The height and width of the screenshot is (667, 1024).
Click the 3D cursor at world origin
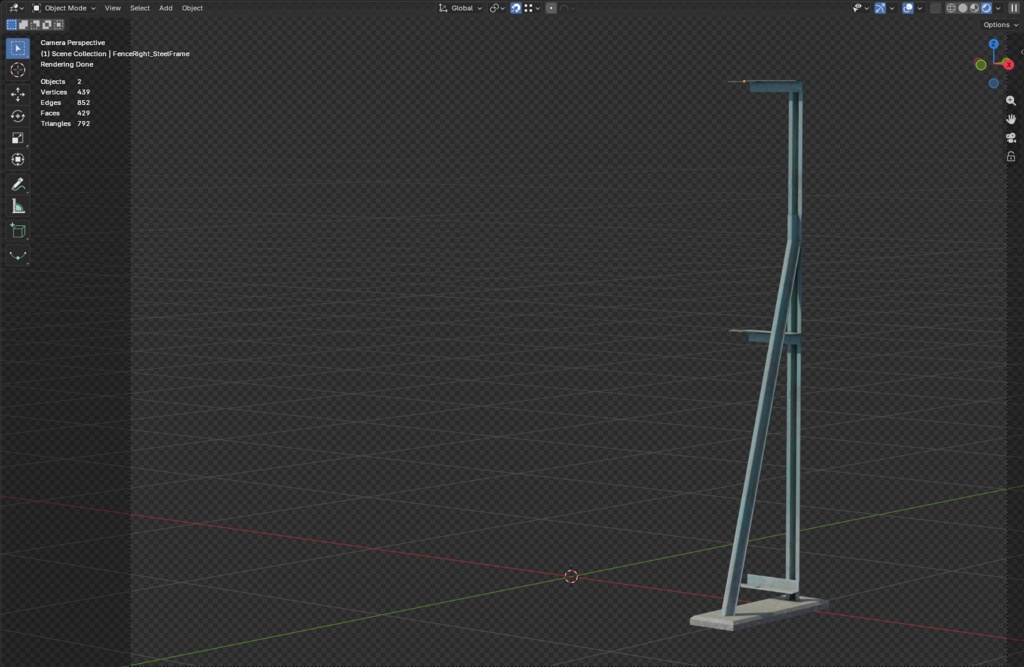coord(571,576)
